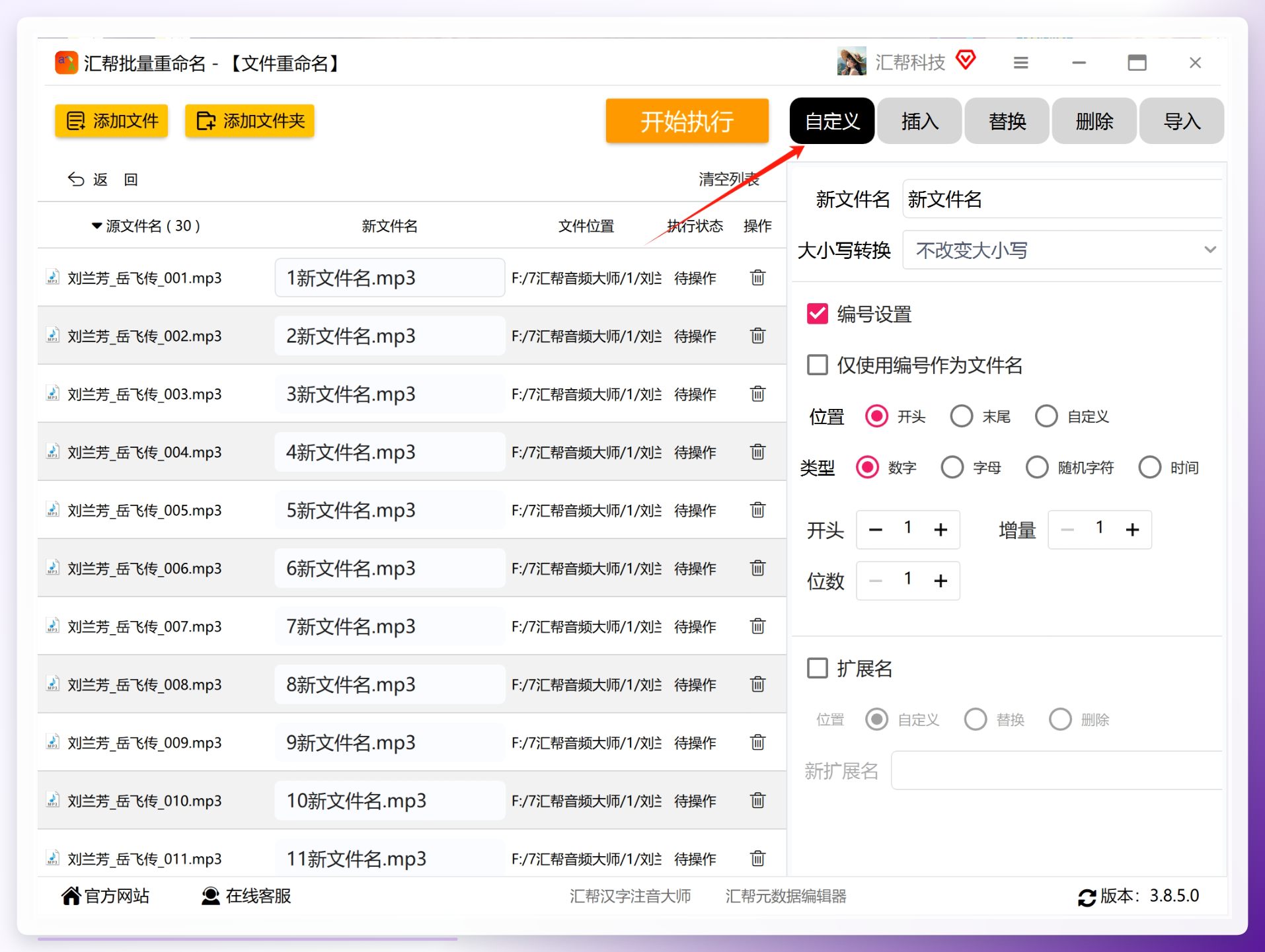Increase 开头 value with plus button
The height and width of the screenshot is (952, 1265).
[940, 529]
